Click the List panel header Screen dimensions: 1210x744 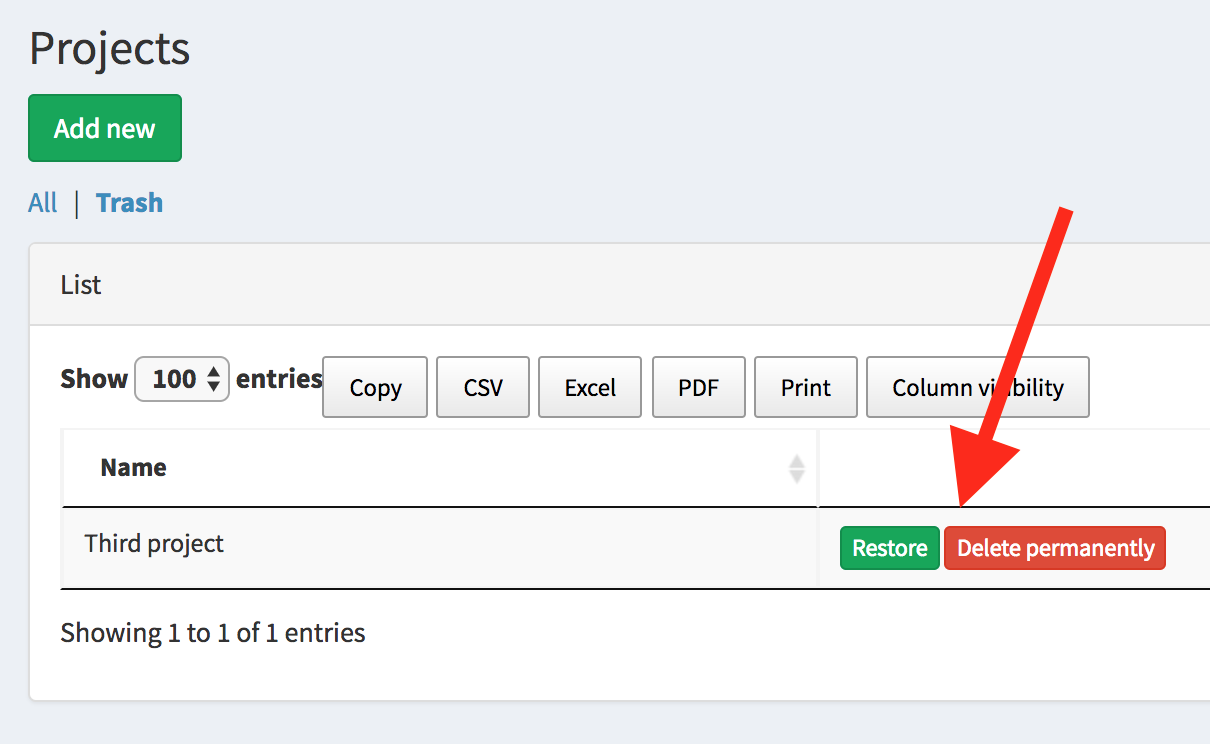80,284
